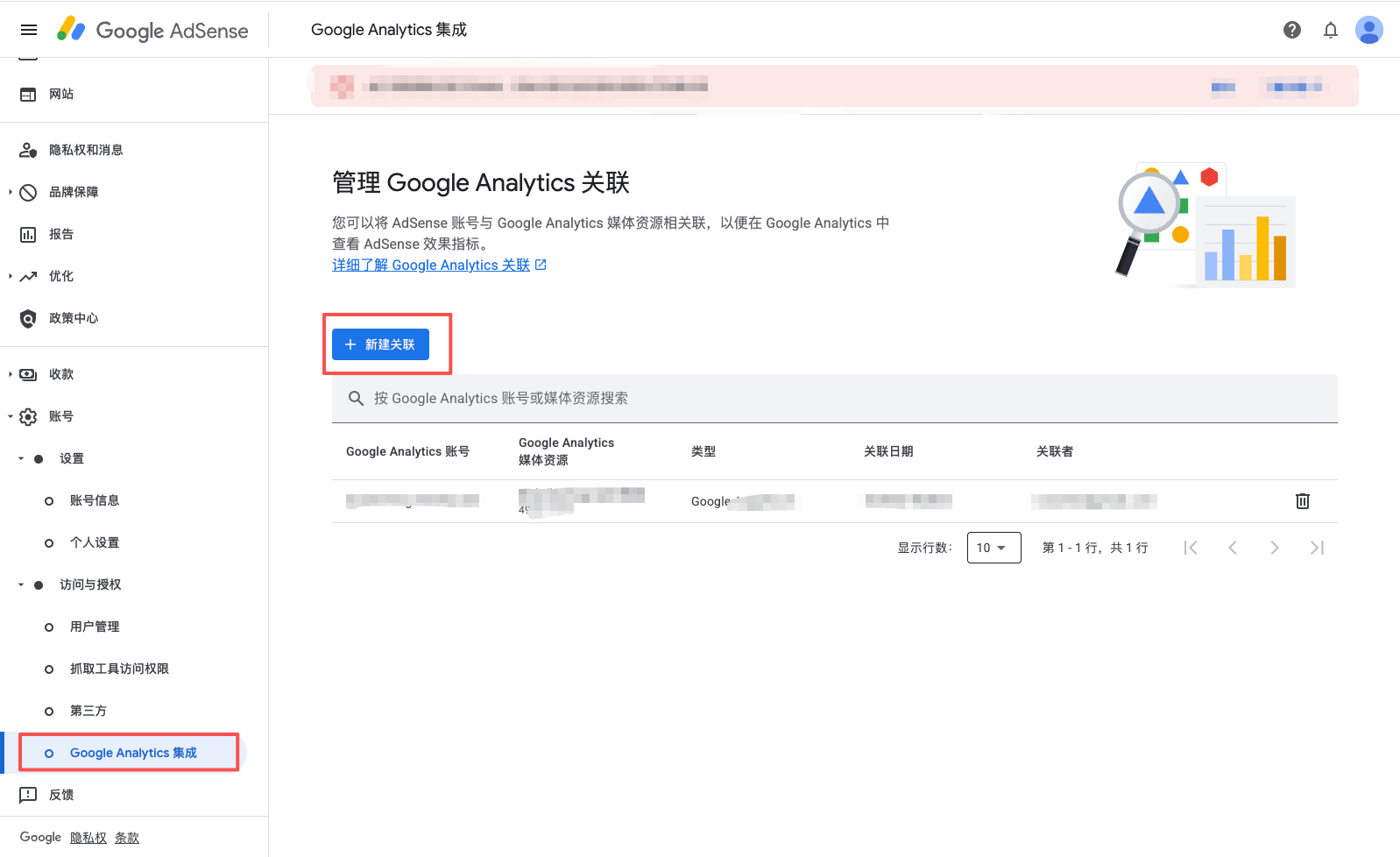Screen dimensions: 1400x857
Task: Open 抓取工具访问权限 in the sidebar
Action: [119, 669]
